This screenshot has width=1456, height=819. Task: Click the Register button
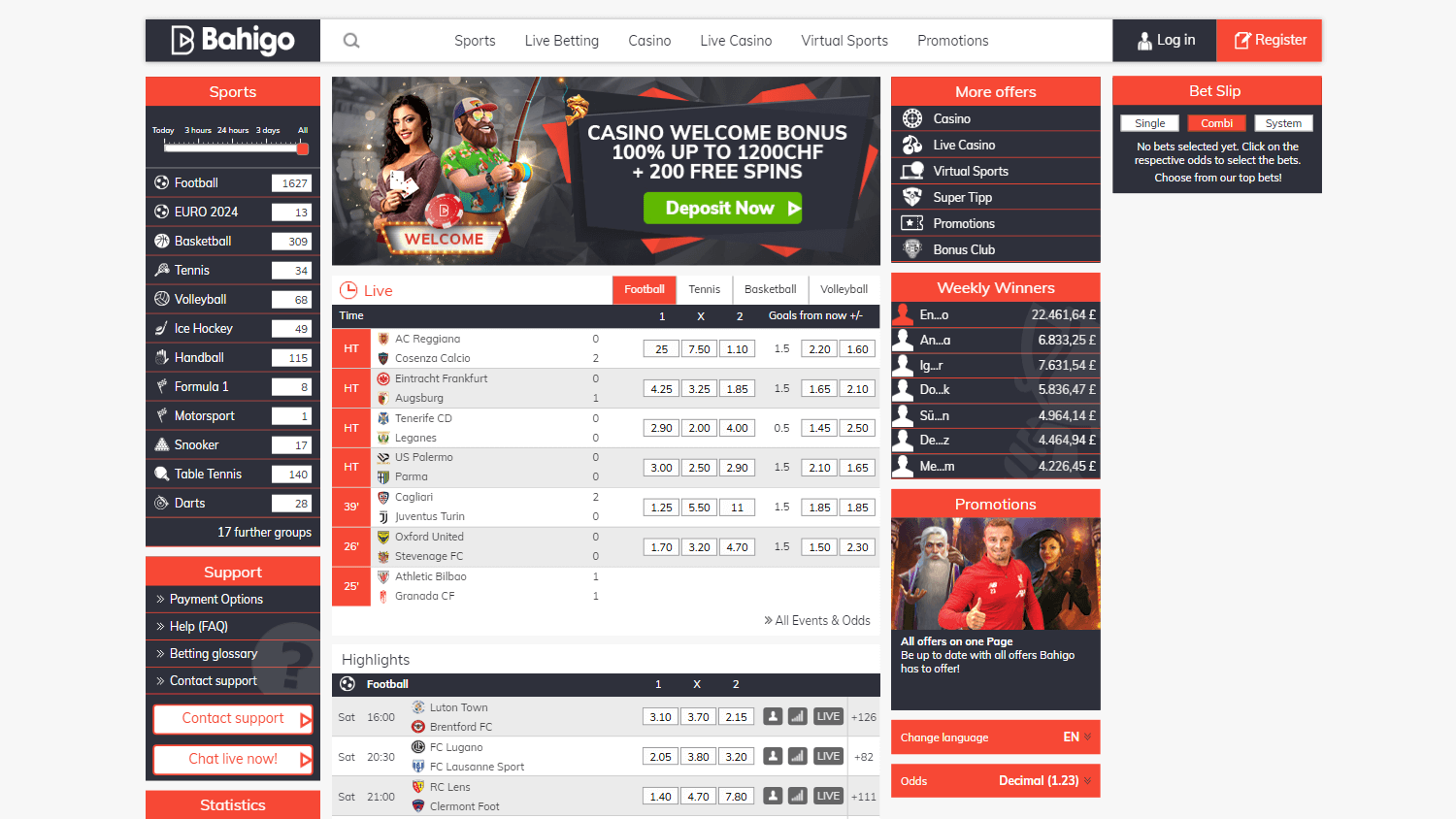click(1270, 41)
